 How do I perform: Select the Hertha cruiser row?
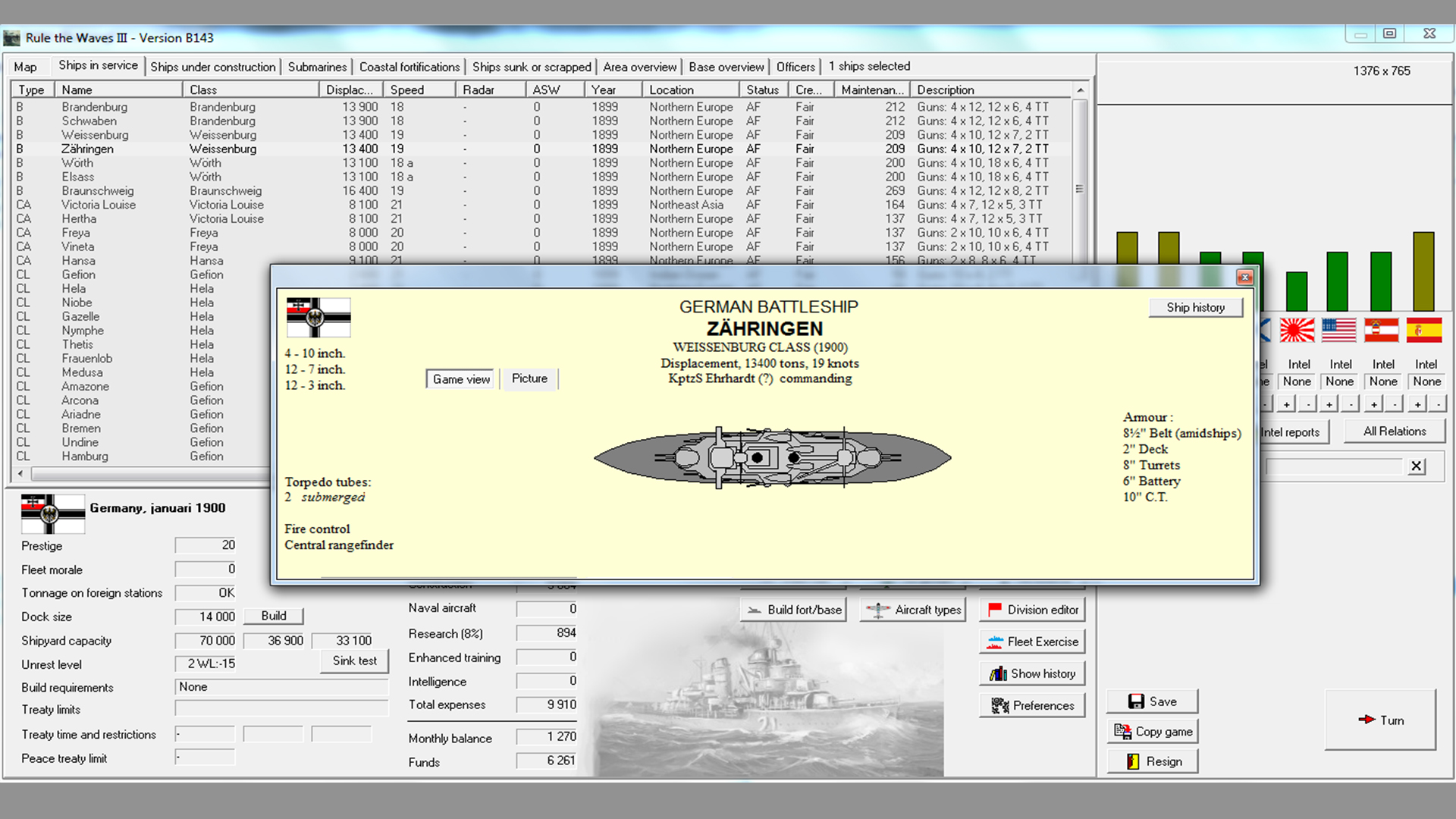coord(542,218)
